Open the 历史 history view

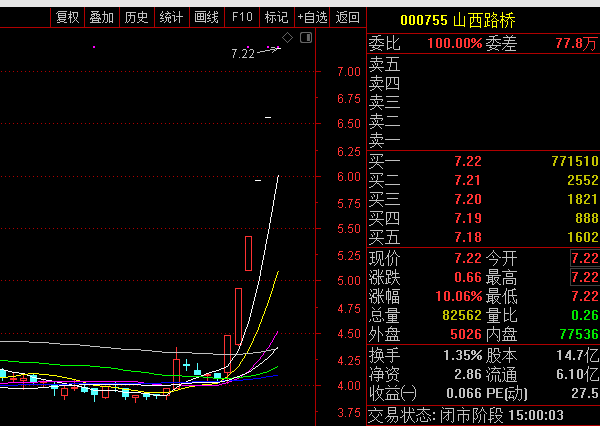click(x=136, y=17)
